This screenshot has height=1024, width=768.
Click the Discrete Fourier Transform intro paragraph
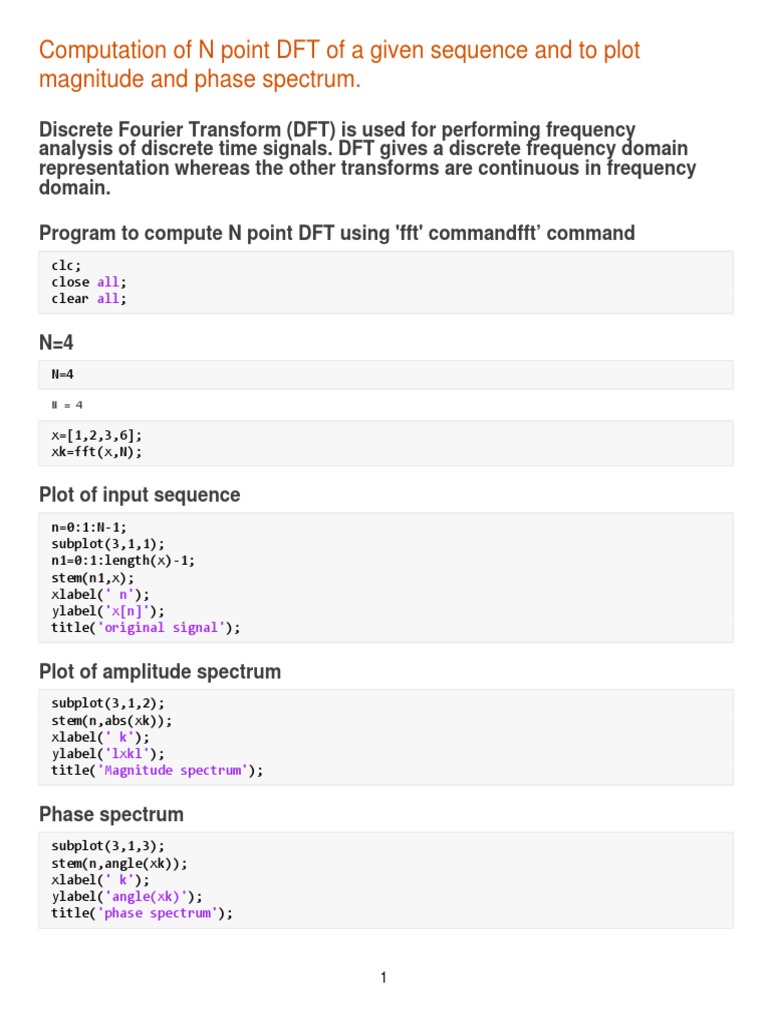coord(367,159)
